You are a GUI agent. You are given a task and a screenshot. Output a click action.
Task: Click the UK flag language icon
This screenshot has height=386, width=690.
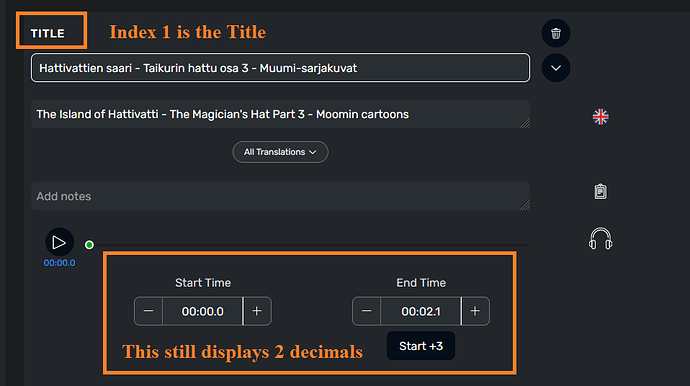tap(600, 117)
